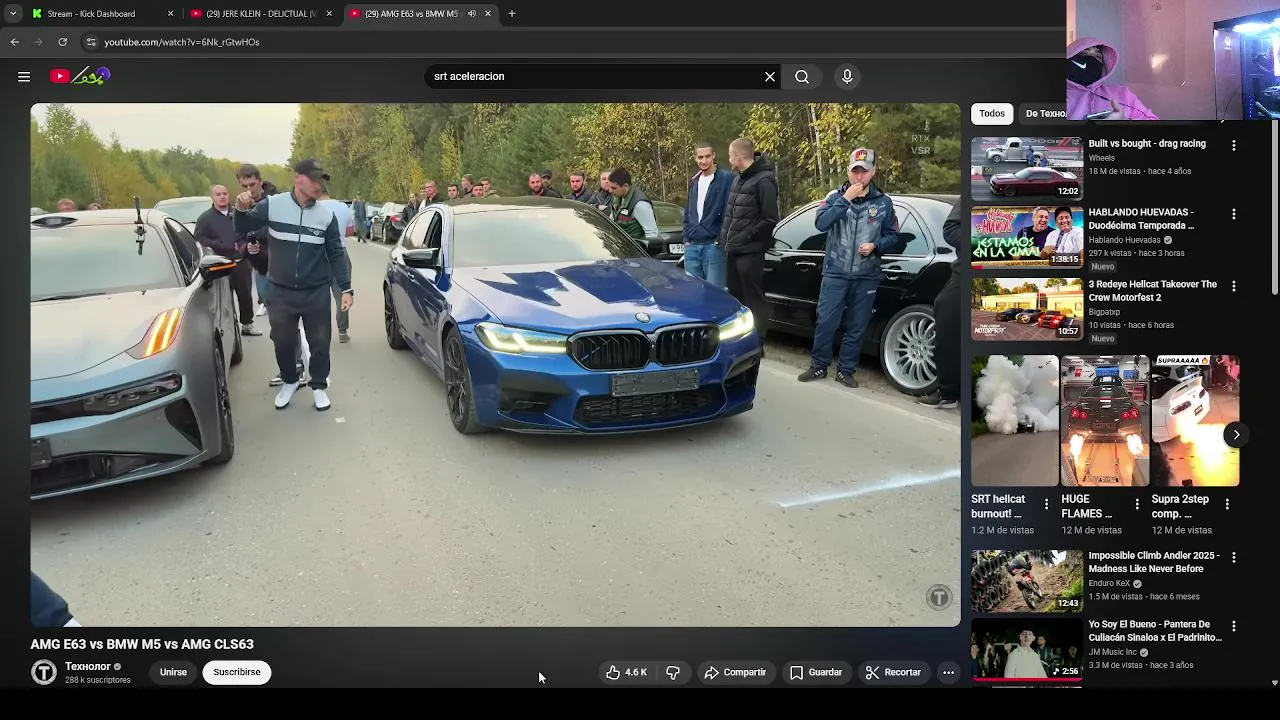This screenshot has height=720, width=1280.
Task: Close the Stream - Kick Dashboard tab
Action: [170, 14]
